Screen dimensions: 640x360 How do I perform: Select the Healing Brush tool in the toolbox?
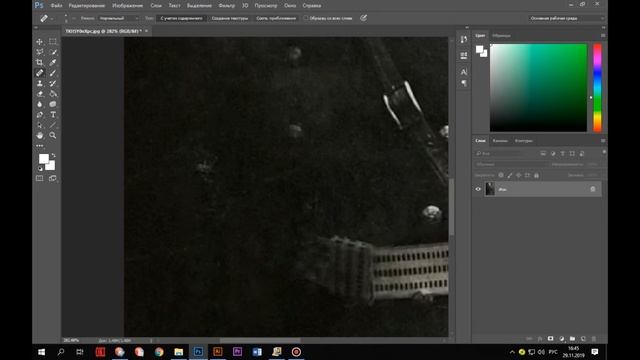[x=40, y=73]
